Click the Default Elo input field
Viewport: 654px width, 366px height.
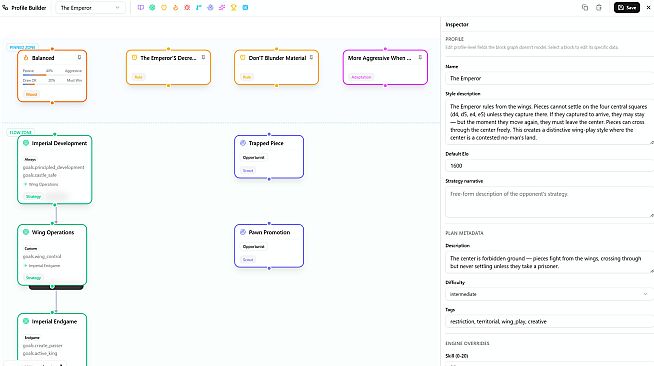tap(549, 165)
